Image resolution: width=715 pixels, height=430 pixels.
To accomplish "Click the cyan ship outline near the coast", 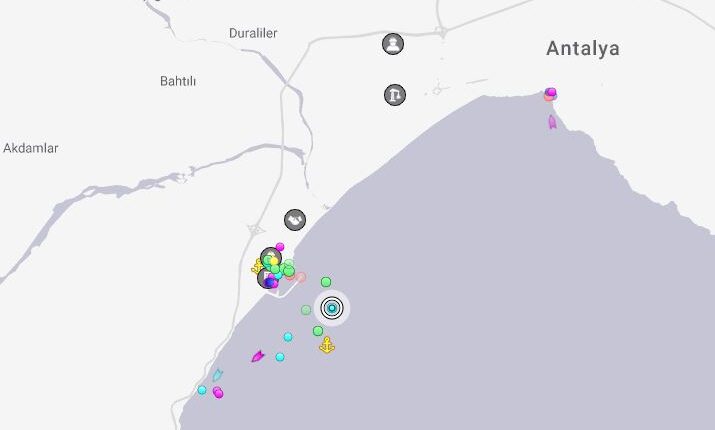I will pyautogui.click(x=218, y=375).
